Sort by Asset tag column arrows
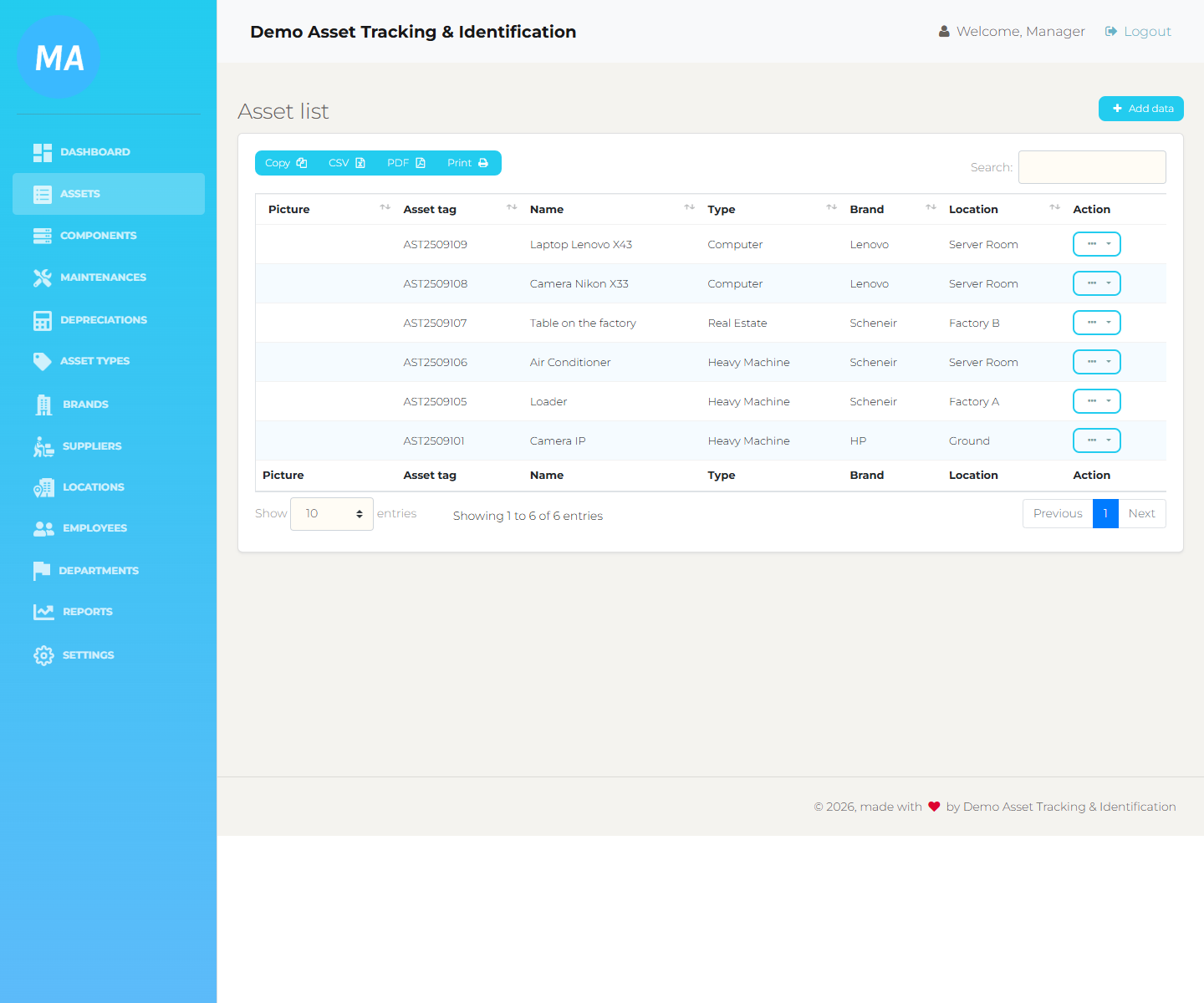This screenshot has height=1003, width=1204. pyautogui.click(x=512, y=207)
